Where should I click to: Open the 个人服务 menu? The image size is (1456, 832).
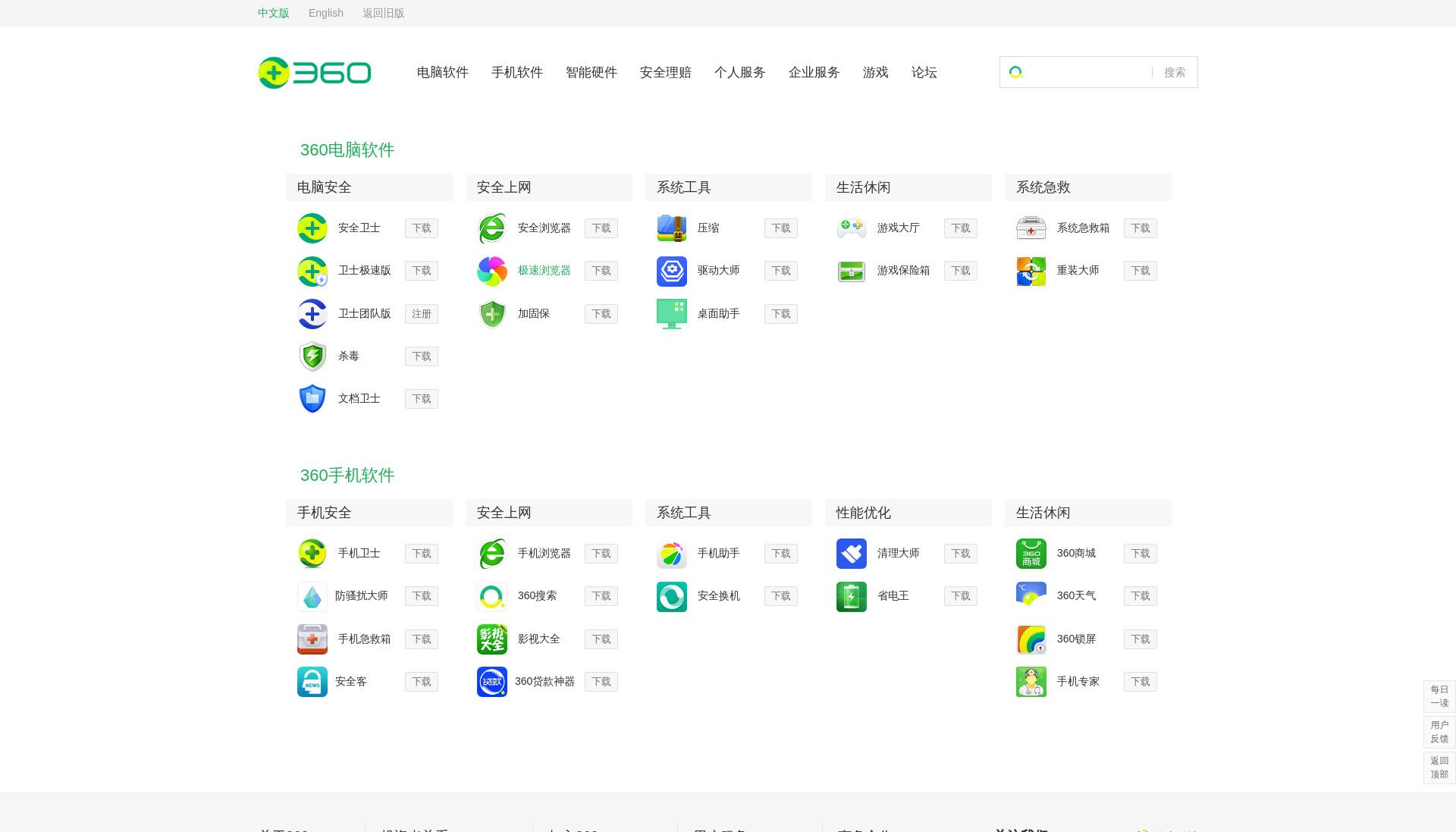[740, 73]
